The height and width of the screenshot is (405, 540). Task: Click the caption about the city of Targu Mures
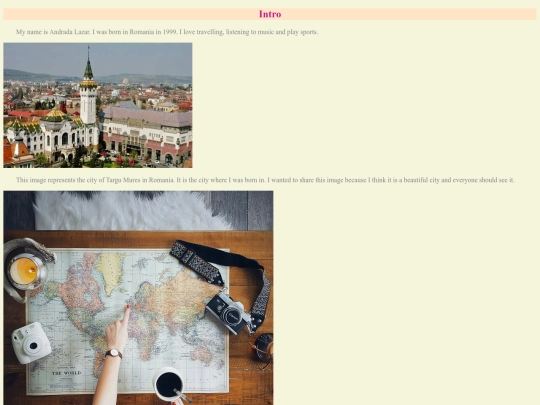[265, 180]
